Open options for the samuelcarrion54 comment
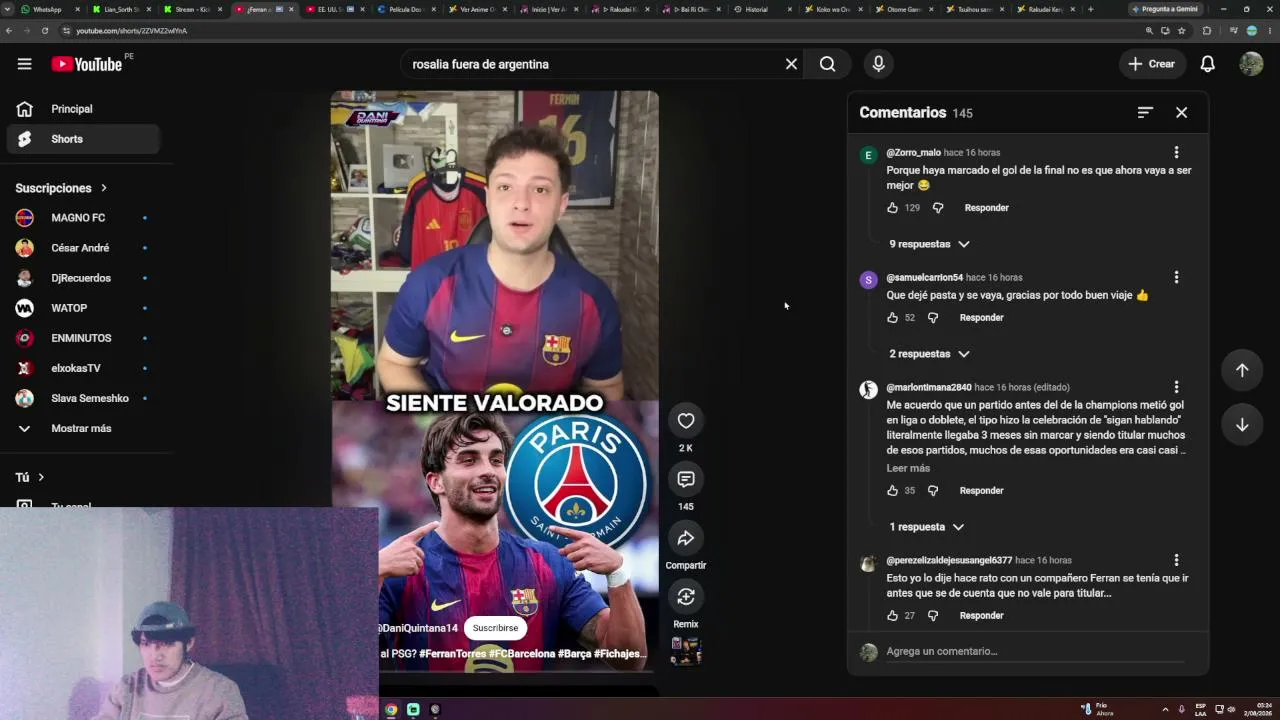This screenshot has width=1280, height=720. coord(1176,277)
